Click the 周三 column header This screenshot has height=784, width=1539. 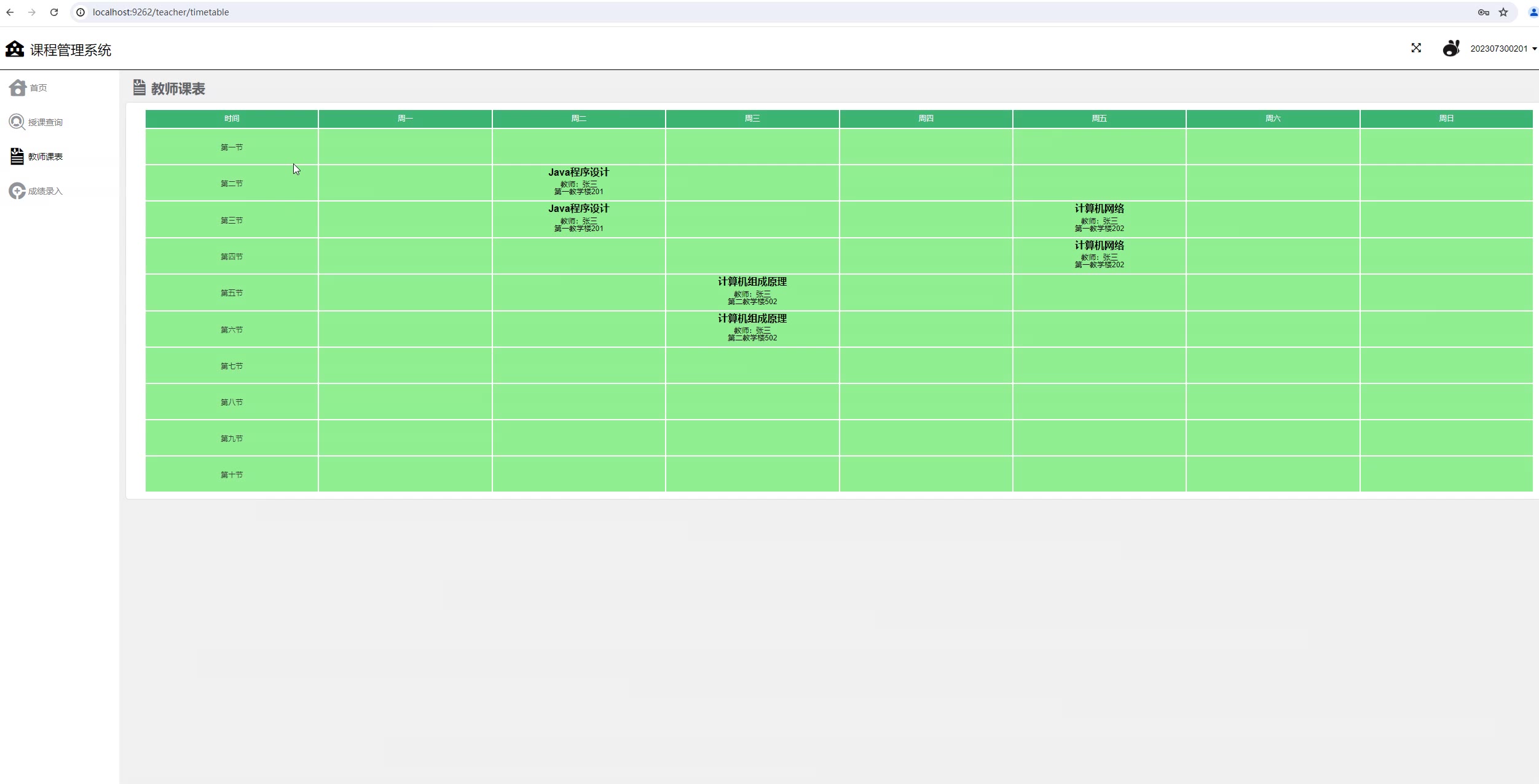752,119
